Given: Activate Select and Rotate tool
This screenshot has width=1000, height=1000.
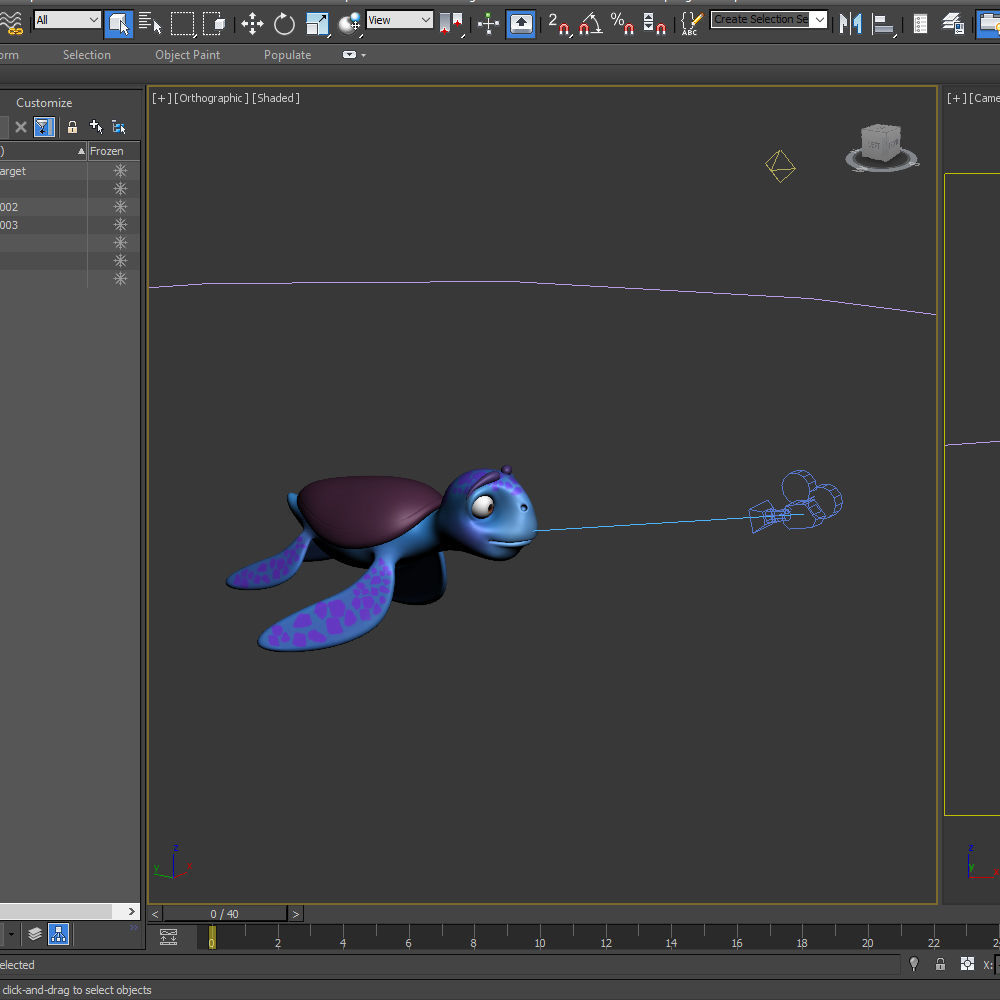Looking at the screenshot, I should point(284,24).
